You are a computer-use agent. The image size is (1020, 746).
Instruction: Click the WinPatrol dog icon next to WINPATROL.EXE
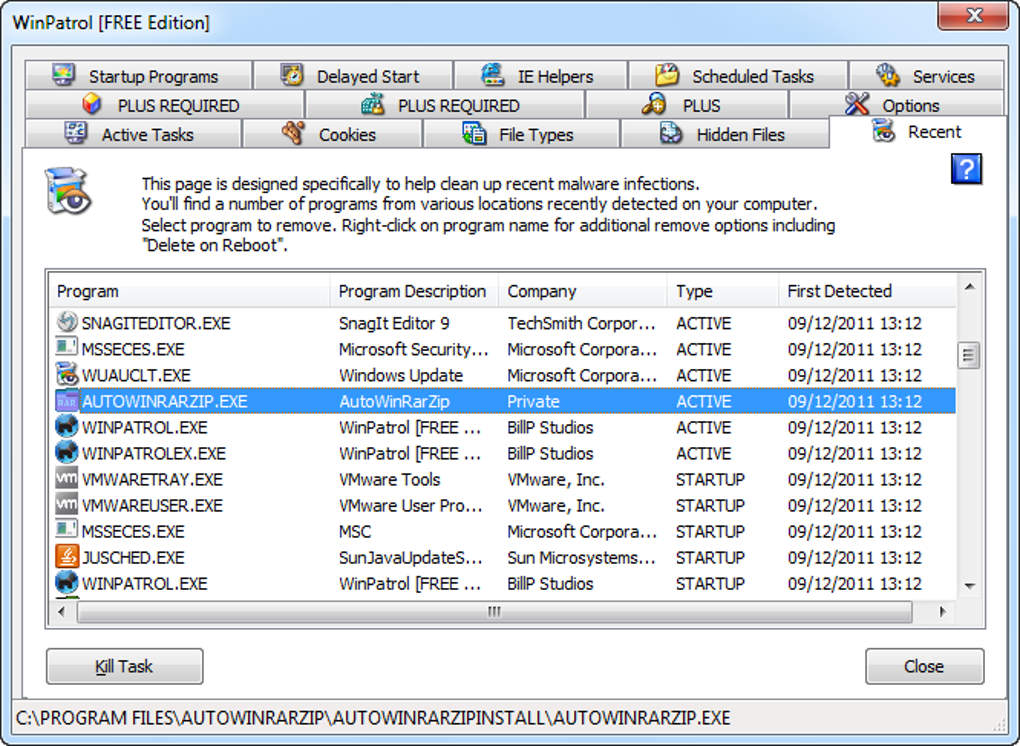[x=62, y=427]
